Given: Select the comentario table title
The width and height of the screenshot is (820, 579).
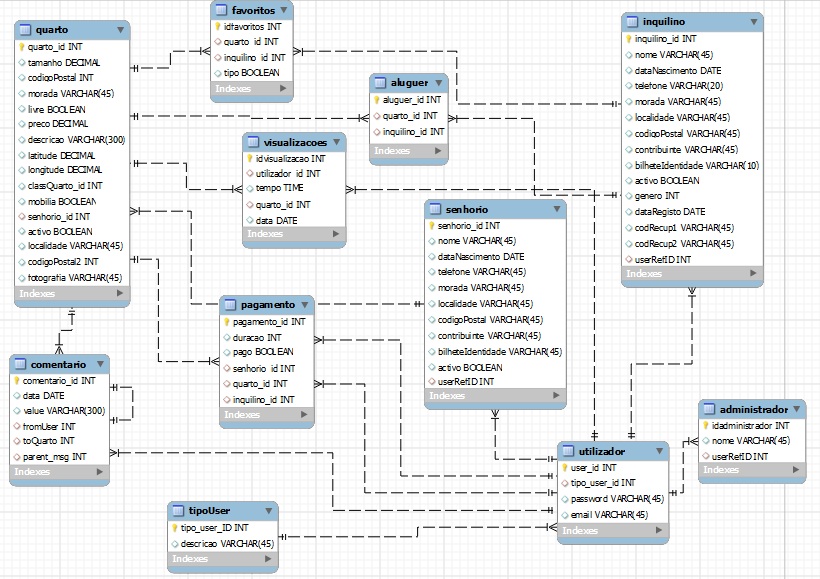Looking at the screenshot, I should click(x=59, y=364).
